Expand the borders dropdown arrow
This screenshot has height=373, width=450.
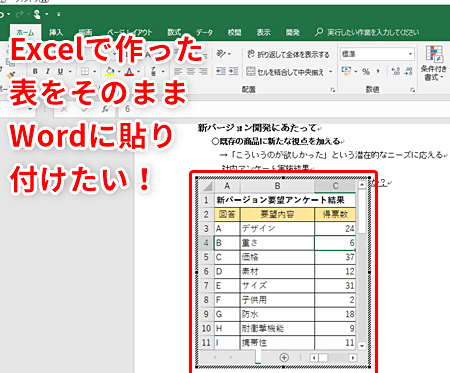(95, 71)
